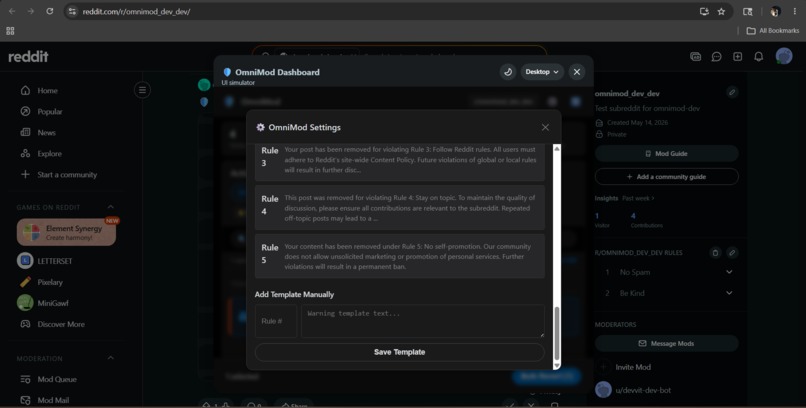Toggle dark mode moon in OmniMod Dashboard

[x=508, y=72]
